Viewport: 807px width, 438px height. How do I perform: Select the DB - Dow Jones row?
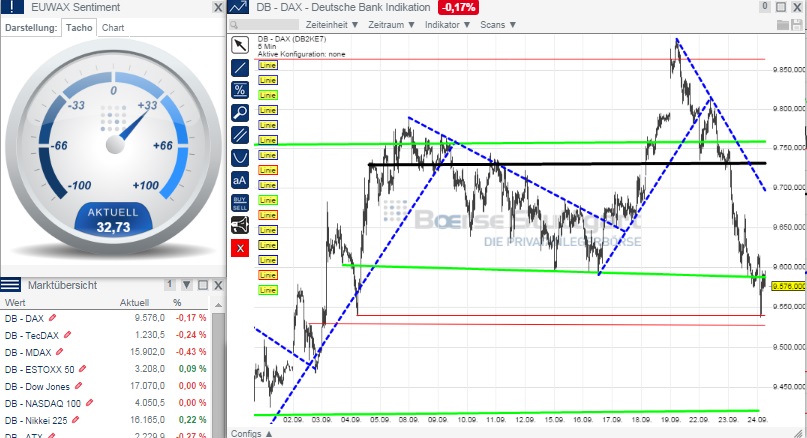(106, 386)
